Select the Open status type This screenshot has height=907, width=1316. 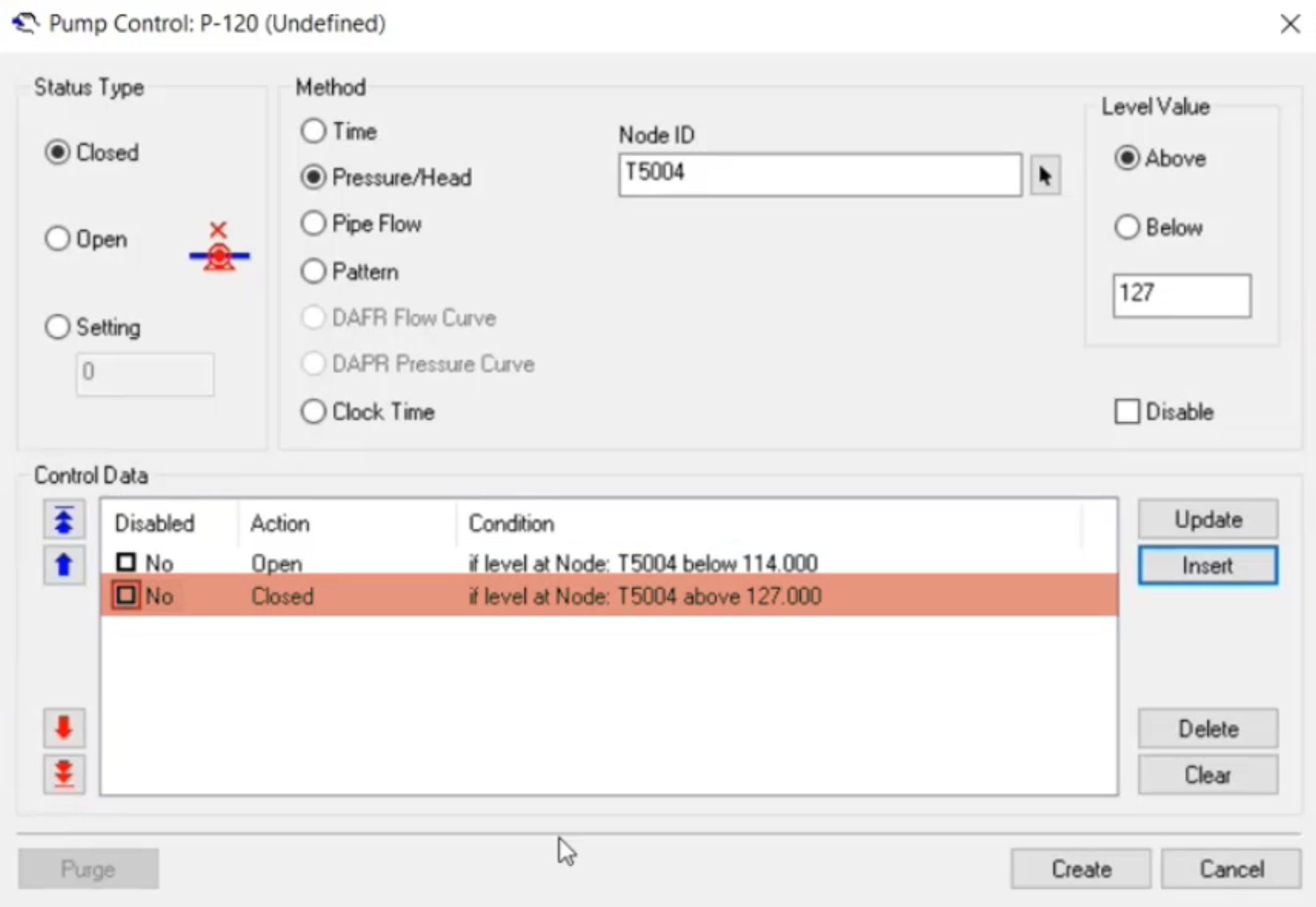86,239
